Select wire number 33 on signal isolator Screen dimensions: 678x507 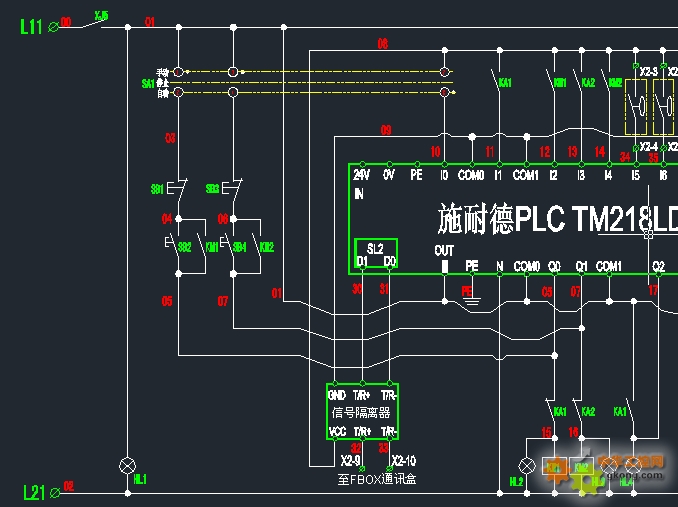[x=384, y=448]
